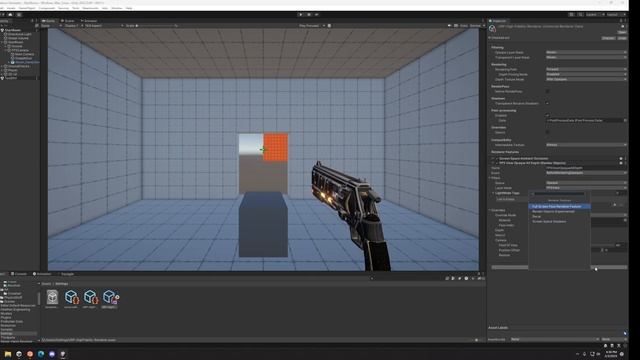Select Screen Space Shadows entry
Image resolution: width=640 pixels, height=360 pixels.
[559, 221]
